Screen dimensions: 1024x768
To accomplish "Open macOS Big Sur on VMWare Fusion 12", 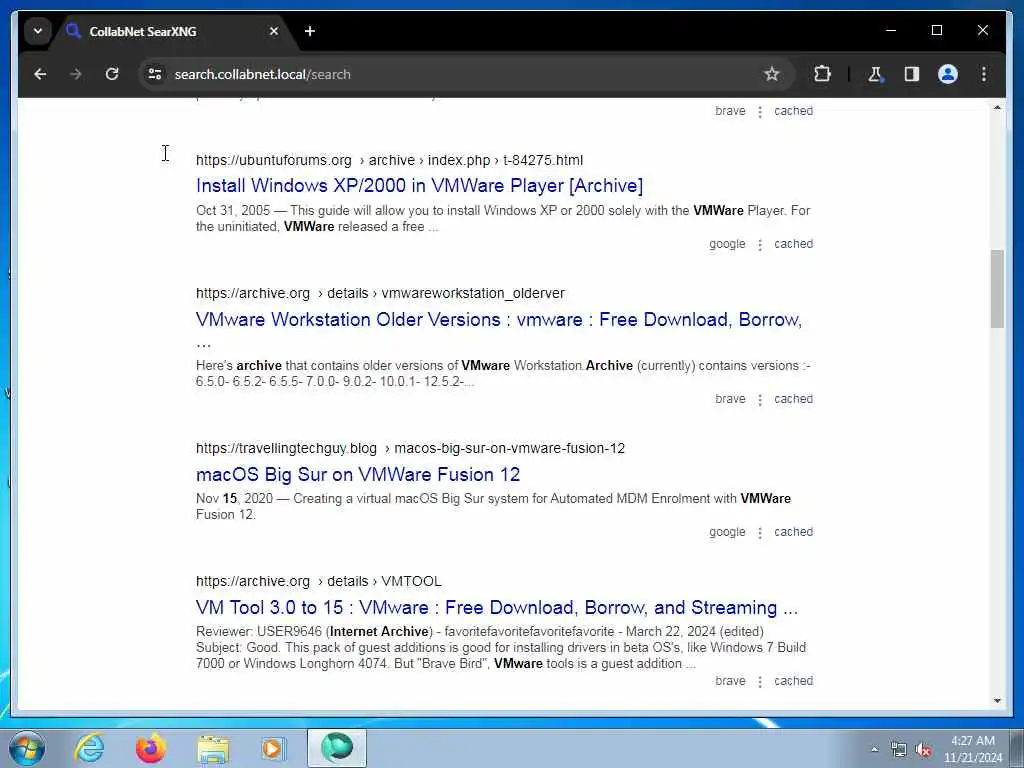I will (358, 474).
